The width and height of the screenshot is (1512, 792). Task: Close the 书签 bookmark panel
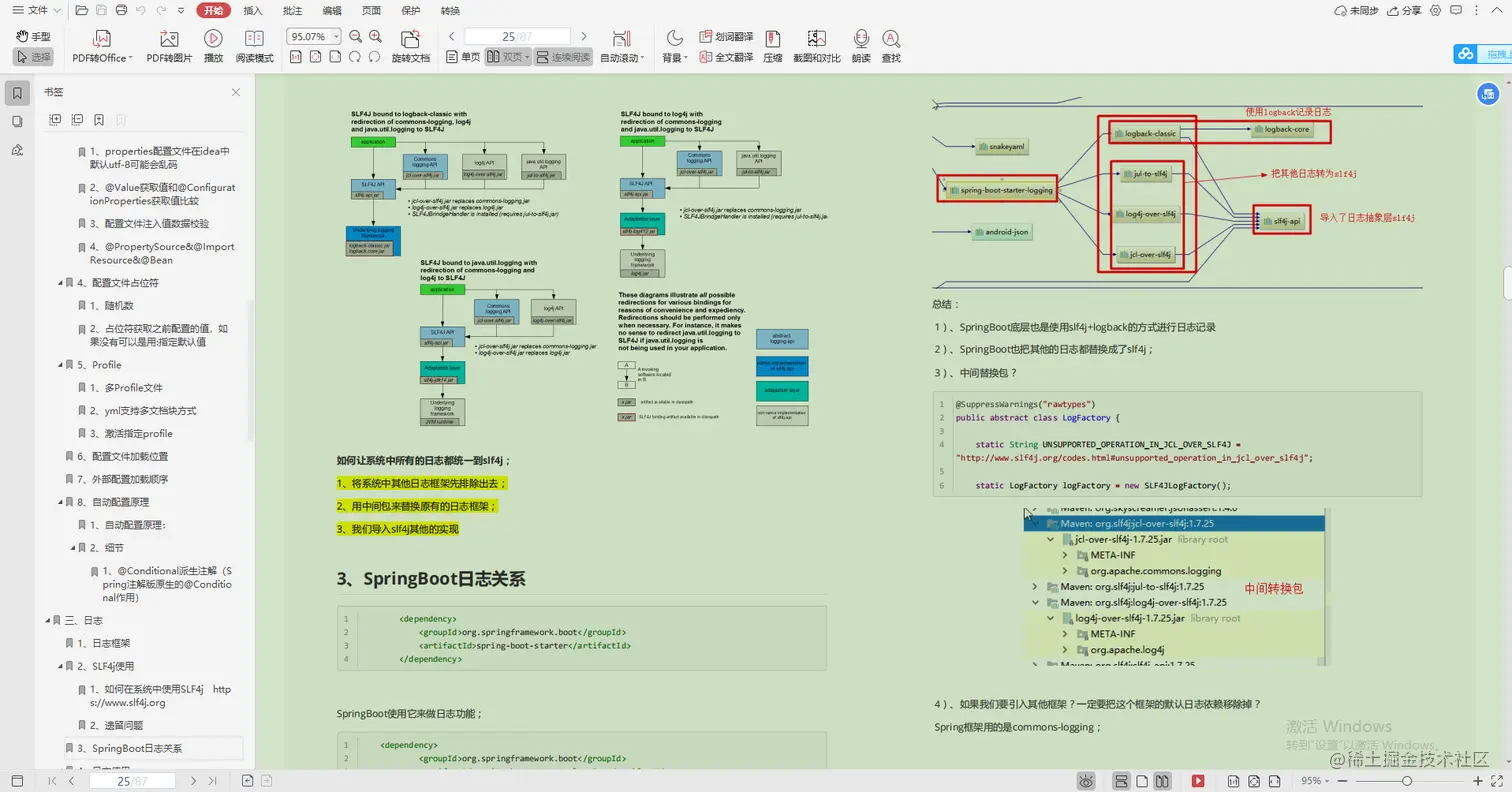(x=236, y=92)
